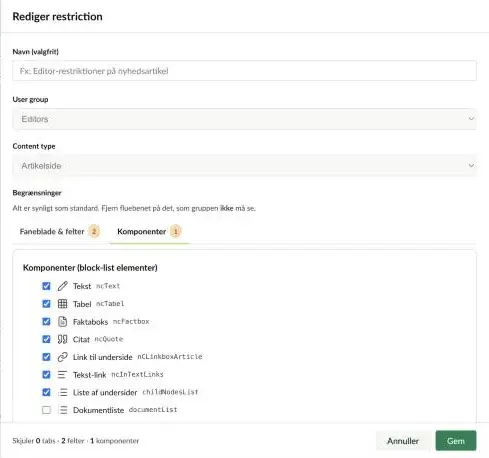Viewport: 489px width, 458px height.
Task: Click the list icon beside Liste af undersider
Action: [62, 392]
